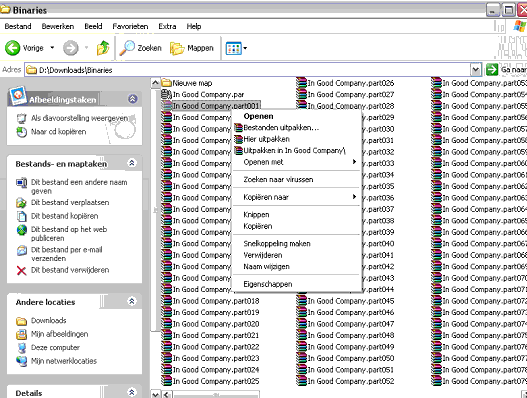Collapse the Andere locaties panel

(132, 301)
